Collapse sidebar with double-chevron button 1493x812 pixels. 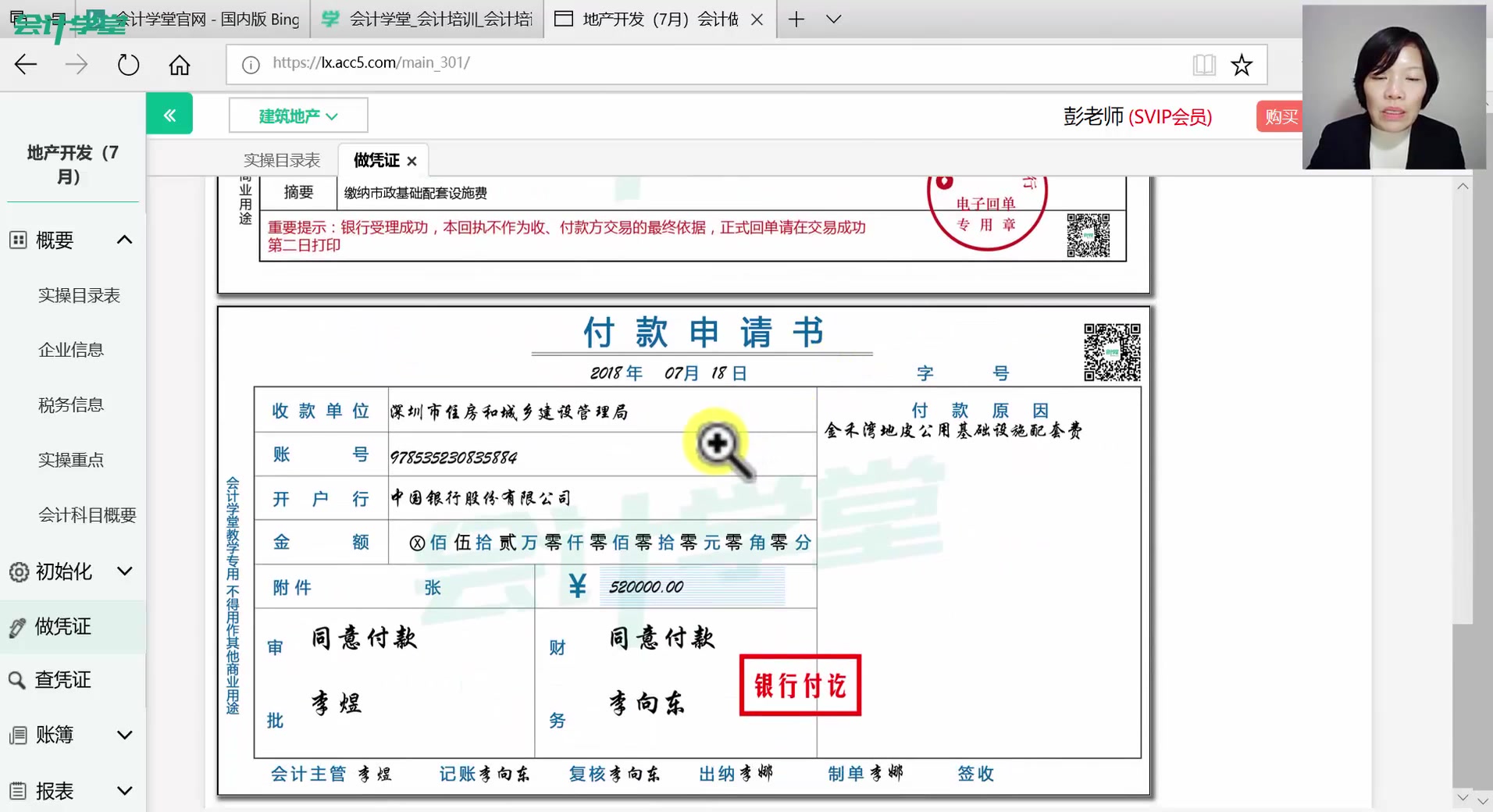pos(169,116)
